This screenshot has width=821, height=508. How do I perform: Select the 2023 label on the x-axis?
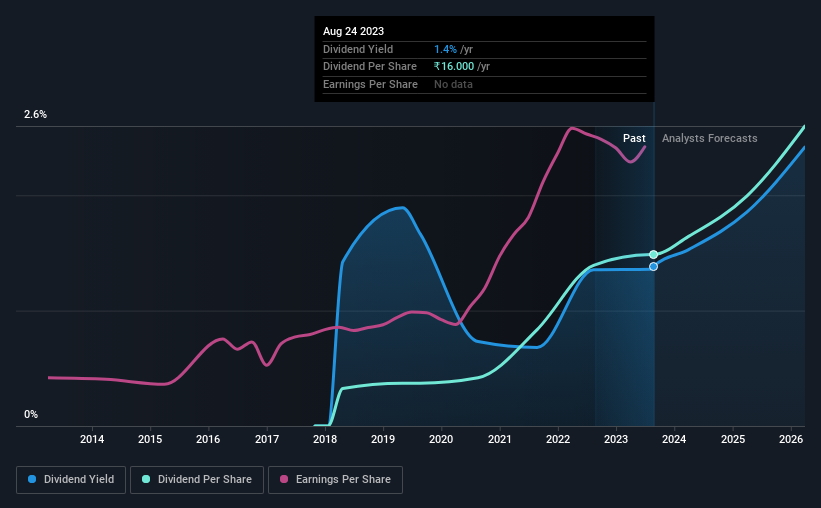pyautogui.click(x=616, y=439)
